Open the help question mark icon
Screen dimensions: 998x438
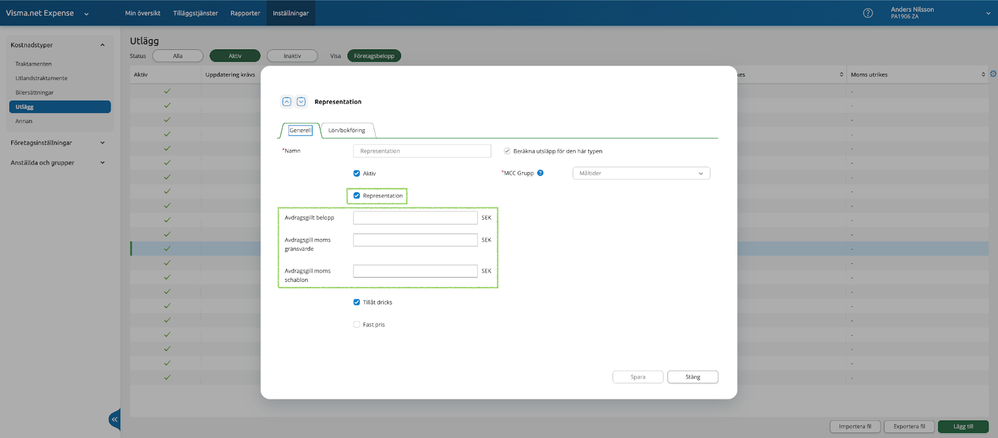(868, 13)
